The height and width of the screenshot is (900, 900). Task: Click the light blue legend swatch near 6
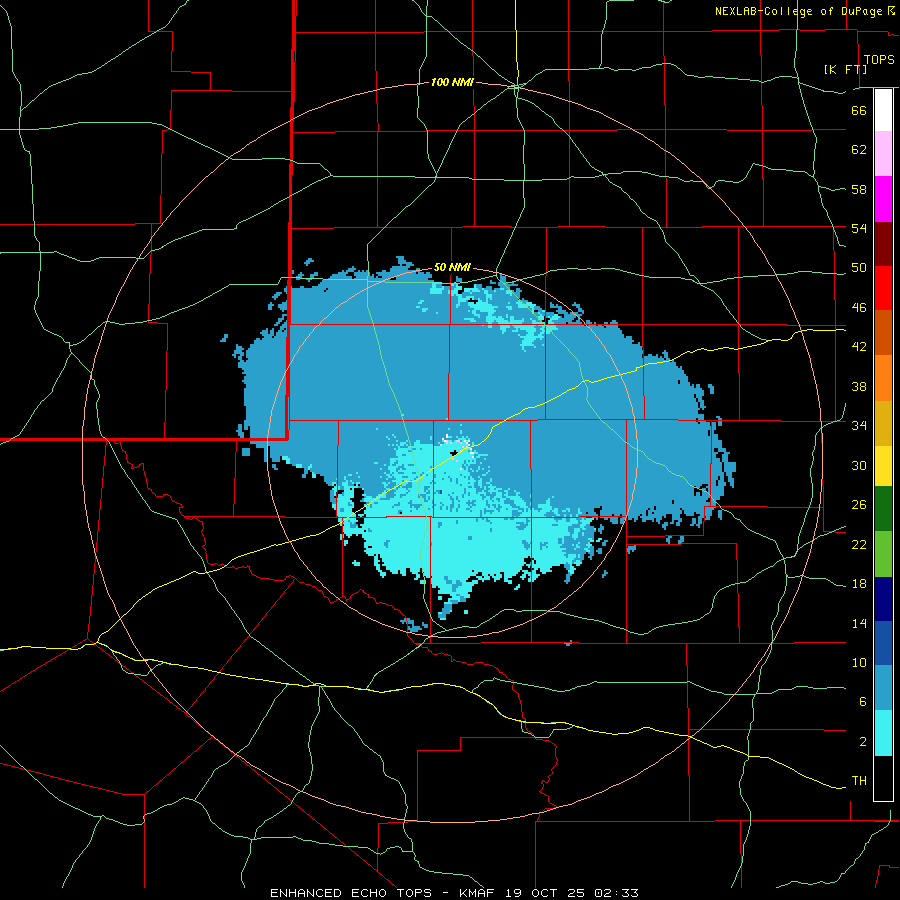[883, 688]
